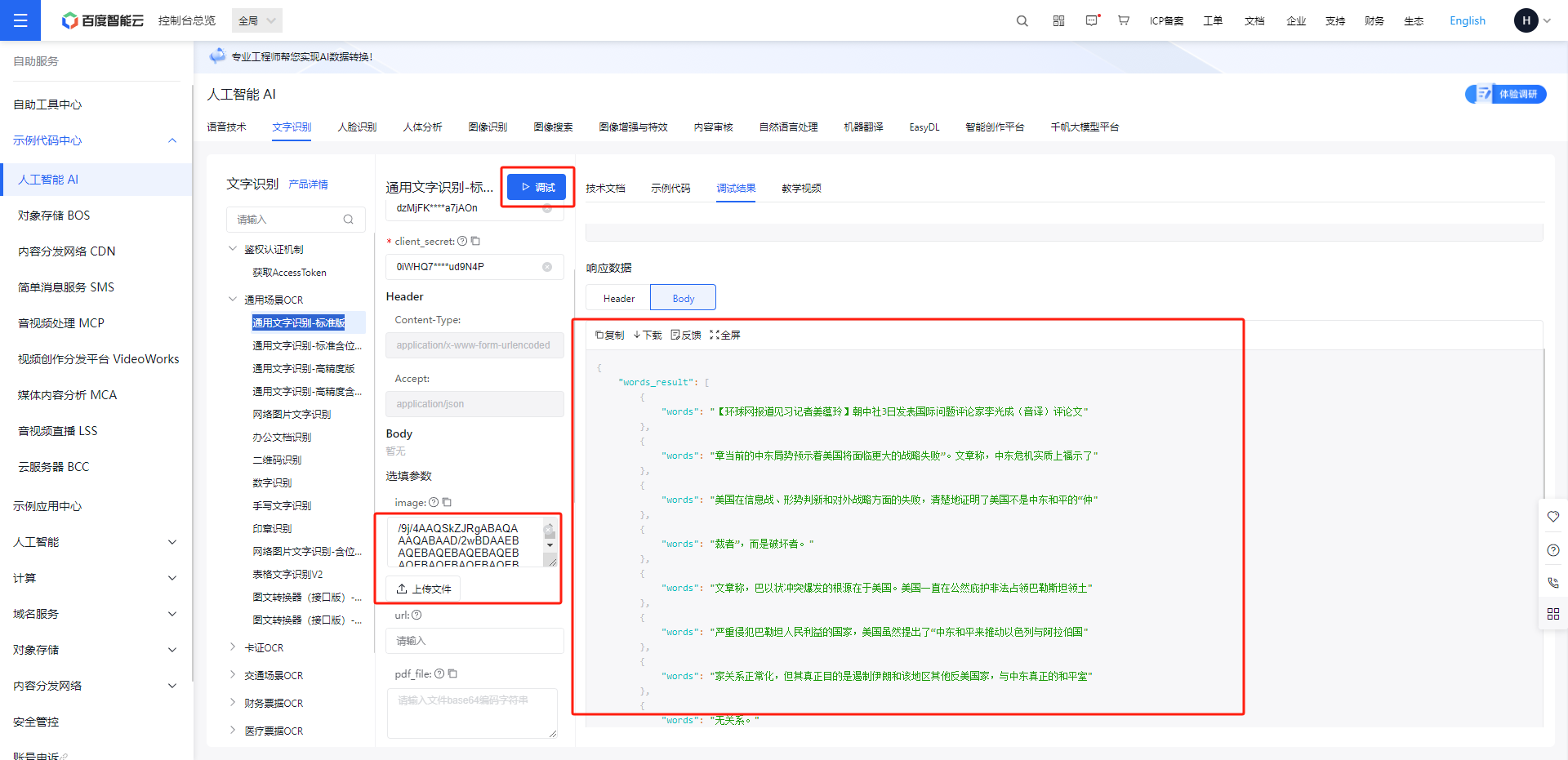Download the response result
Image resolution: width=1568 pixels, height=760 pixels.
[648, 335]
